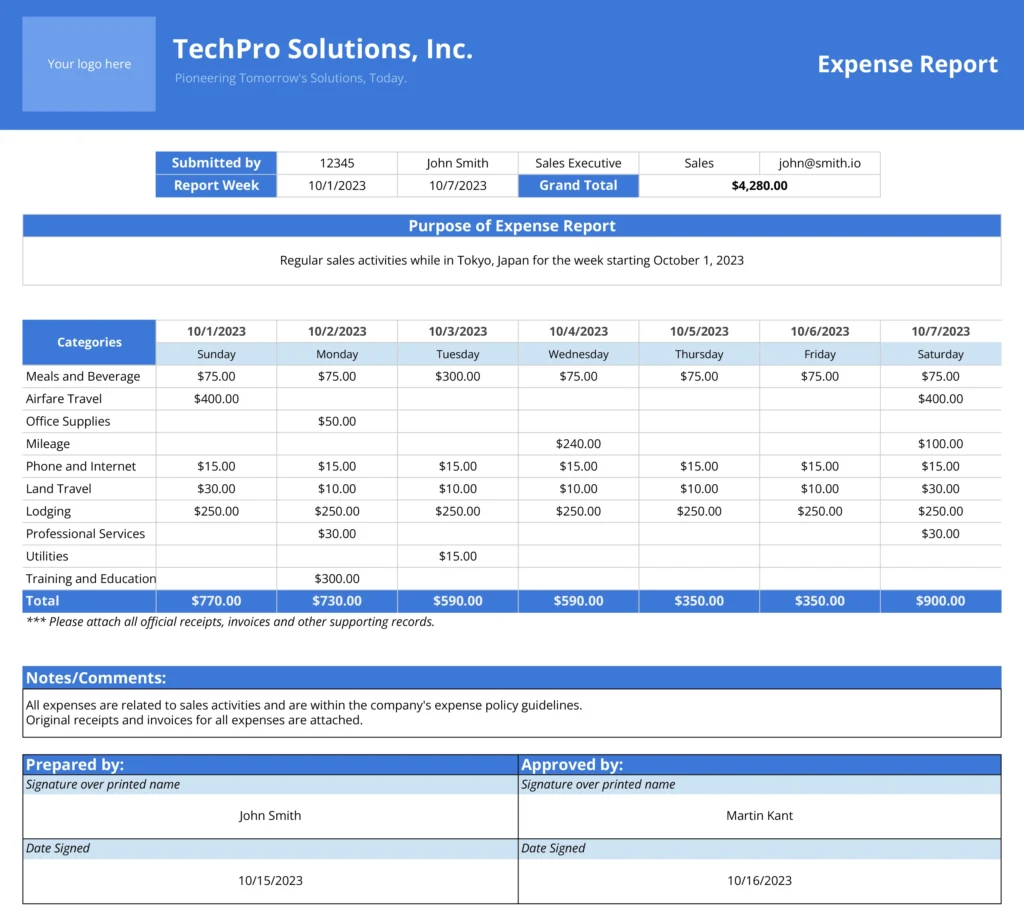Select the Saturday total $900.00 cell
This screenshot has width=1024, height=905.
click(940, 601)
